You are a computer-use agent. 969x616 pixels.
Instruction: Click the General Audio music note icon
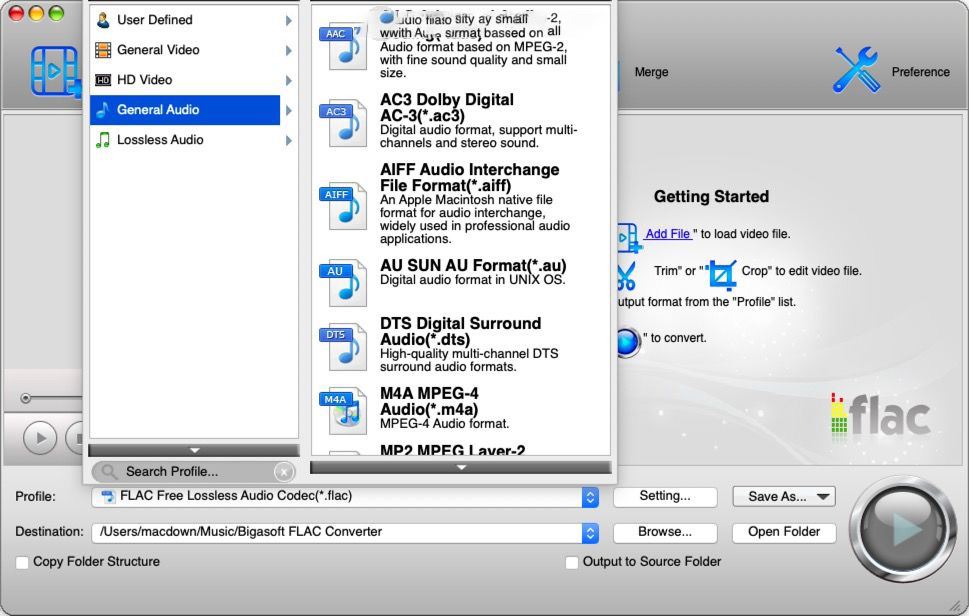(x=103, y=110)
